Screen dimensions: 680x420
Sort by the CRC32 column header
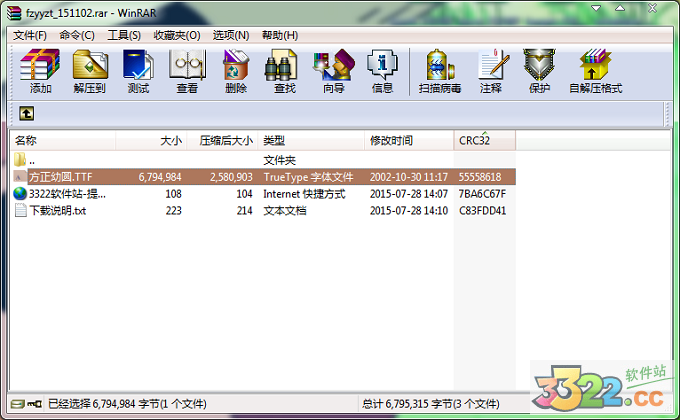[485, 141]
